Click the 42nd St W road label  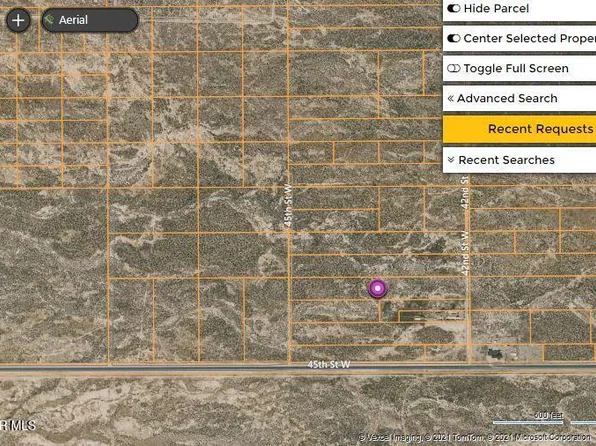pos(464,253)
